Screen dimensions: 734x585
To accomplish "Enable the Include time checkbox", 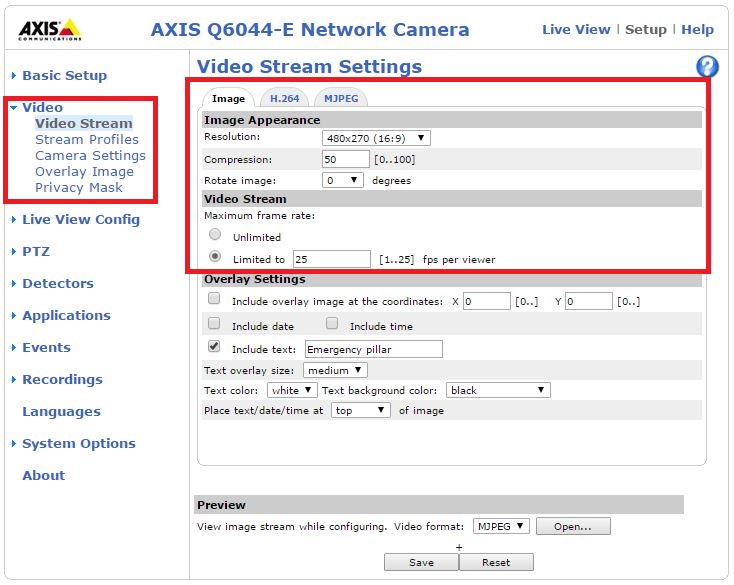I will point(332,325).
